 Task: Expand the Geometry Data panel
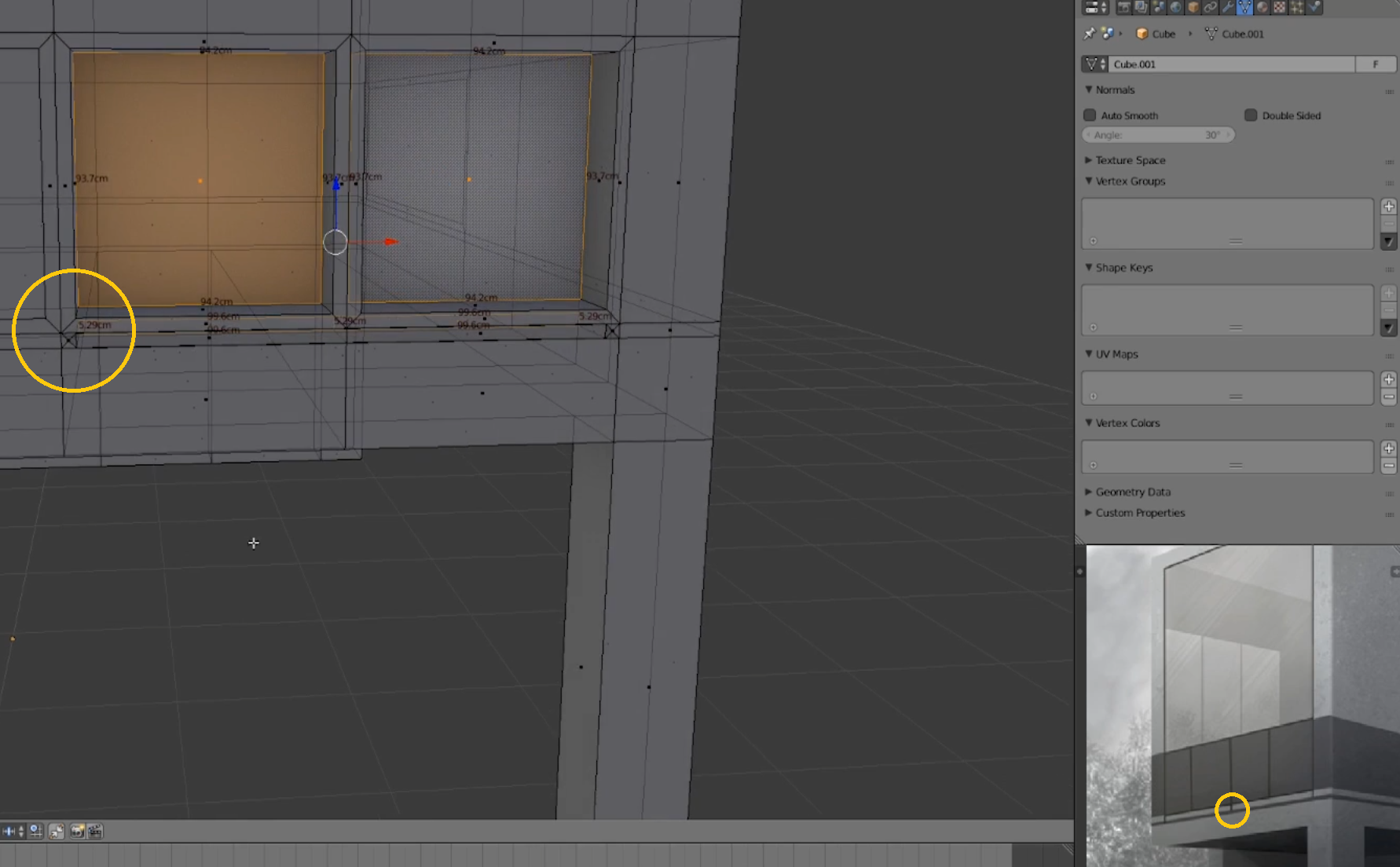(x=1130, y=492)
